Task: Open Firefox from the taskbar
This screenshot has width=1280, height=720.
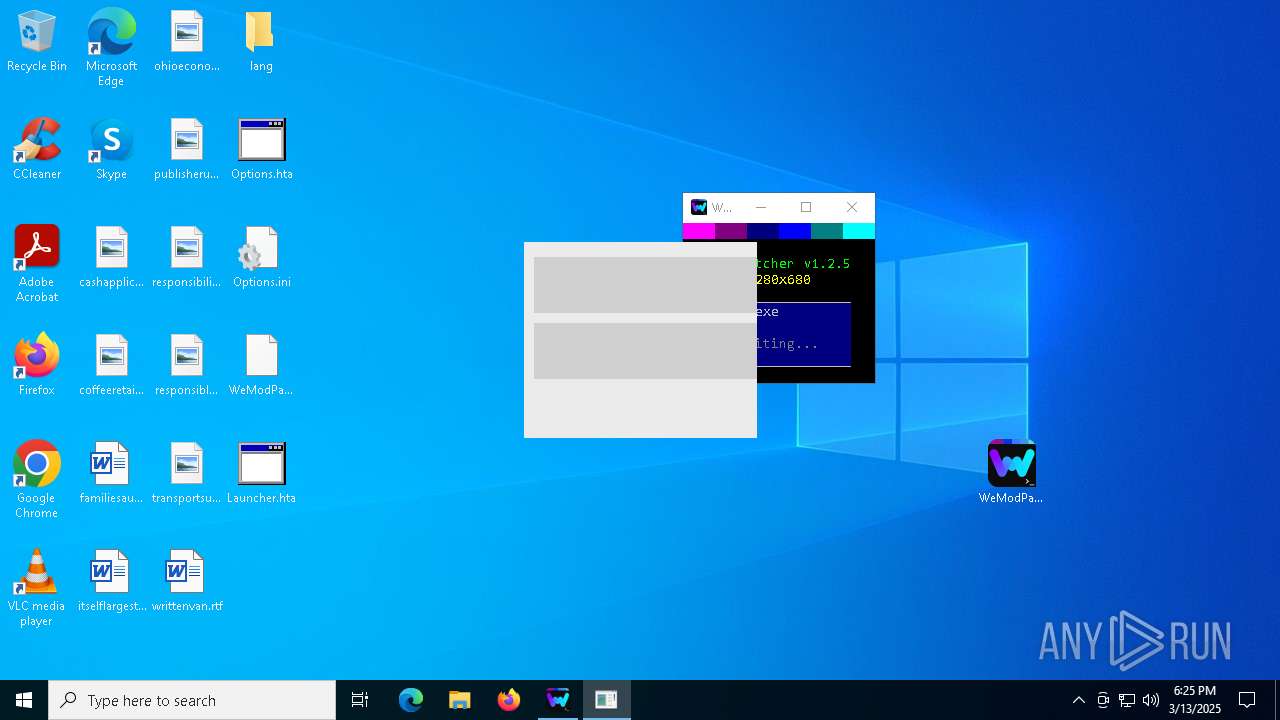Action: pos(509,700)
